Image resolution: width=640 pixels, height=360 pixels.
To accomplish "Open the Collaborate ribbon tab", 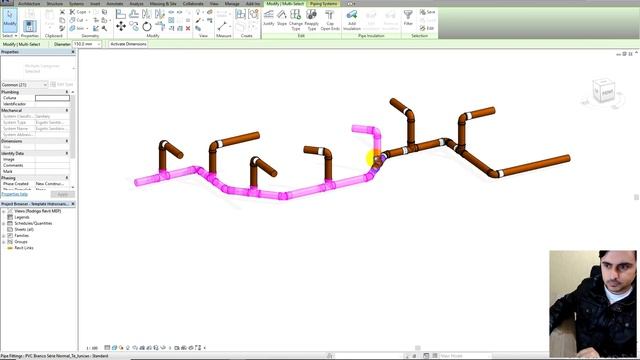I will [x=193, y=4].
